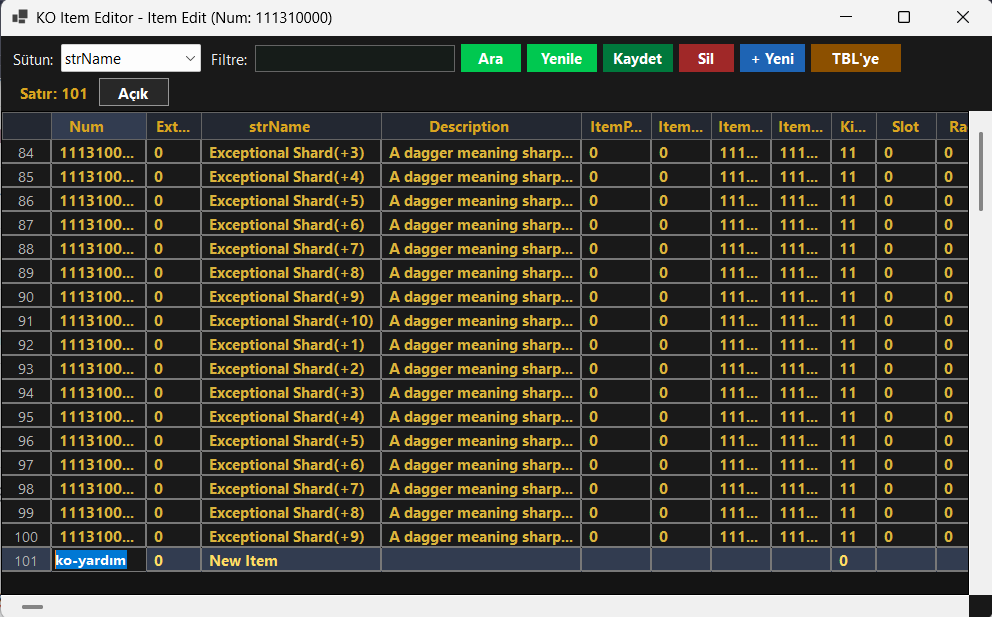
Task: Open the Sütun column dropdown
Action: point(131,58)
